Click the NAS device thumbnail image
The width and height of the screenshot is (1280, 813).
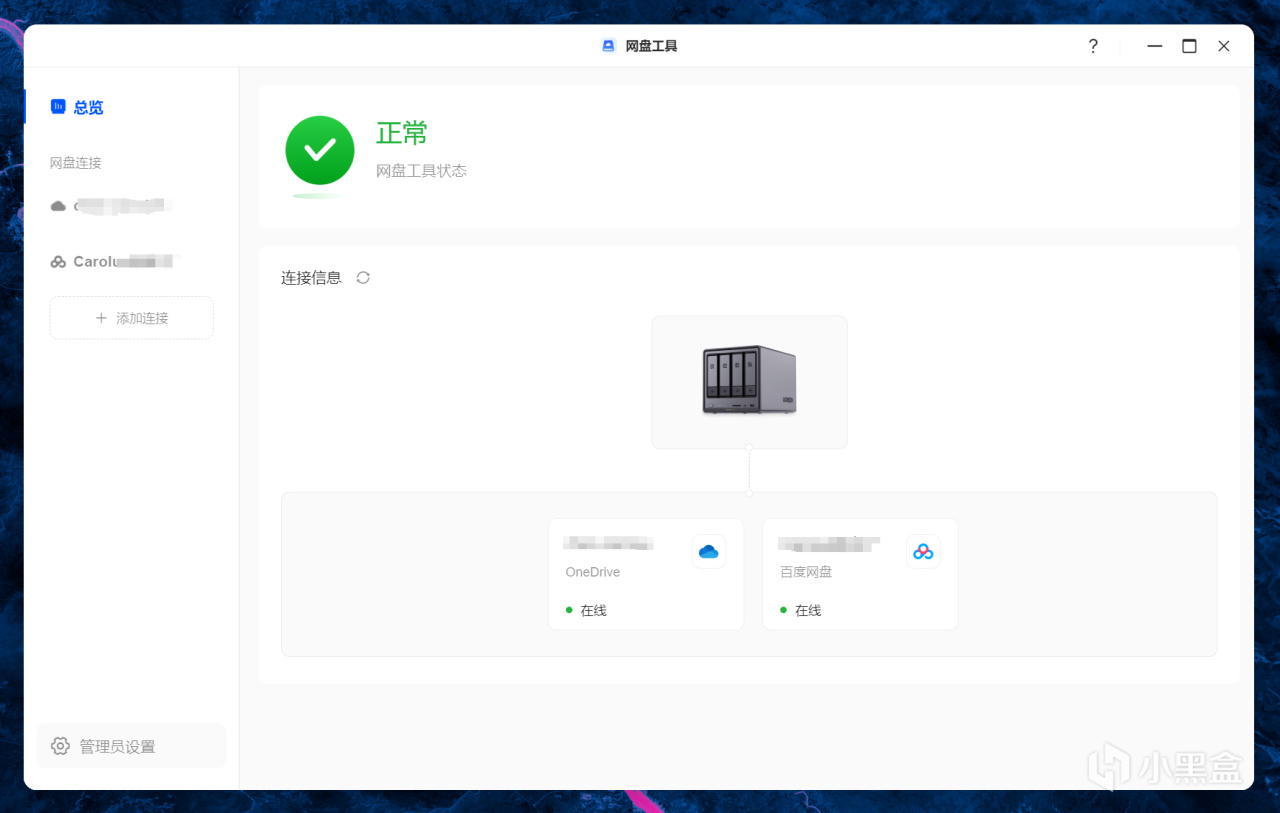[749, 380]
